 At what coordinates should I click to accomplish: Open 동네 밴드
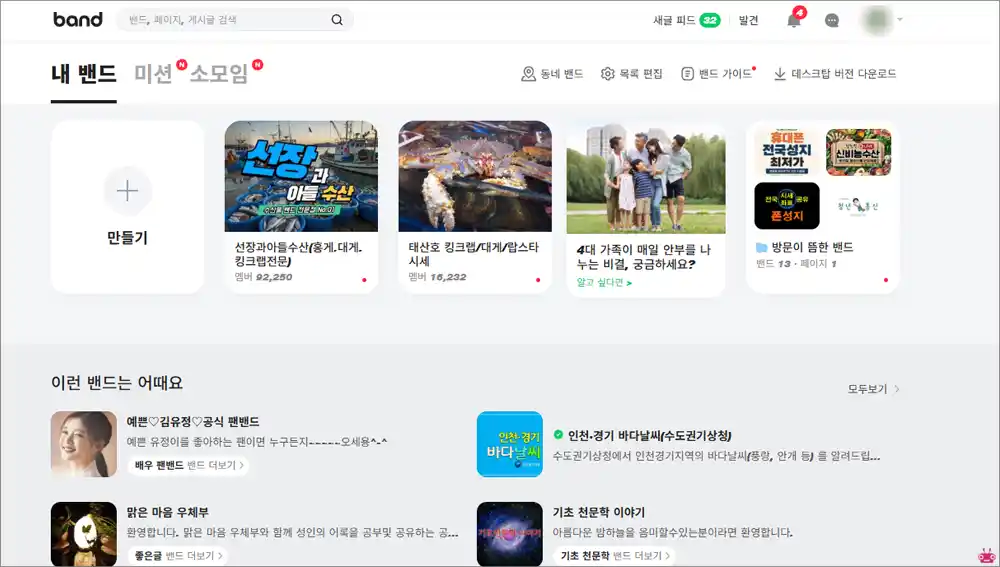[x=552, y=74]
